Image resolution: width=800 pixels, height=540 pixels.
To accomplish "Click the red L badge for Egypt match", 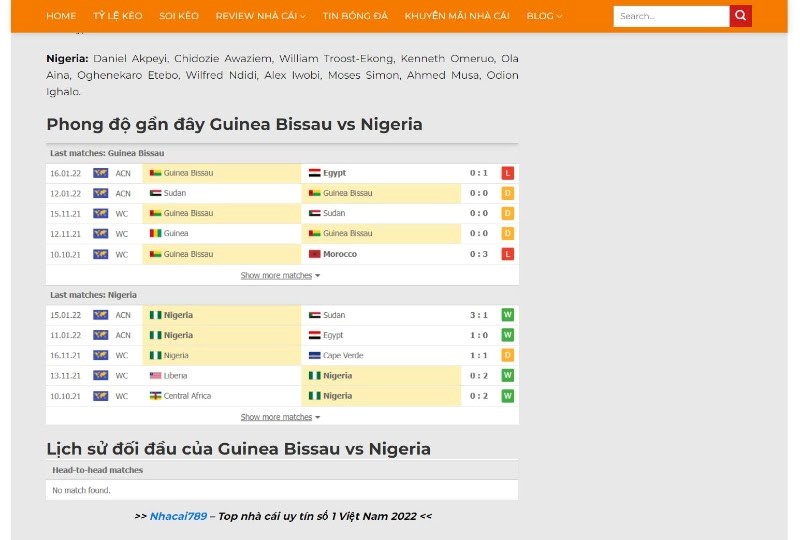I will pyautogui.click(x=507, y=173).
